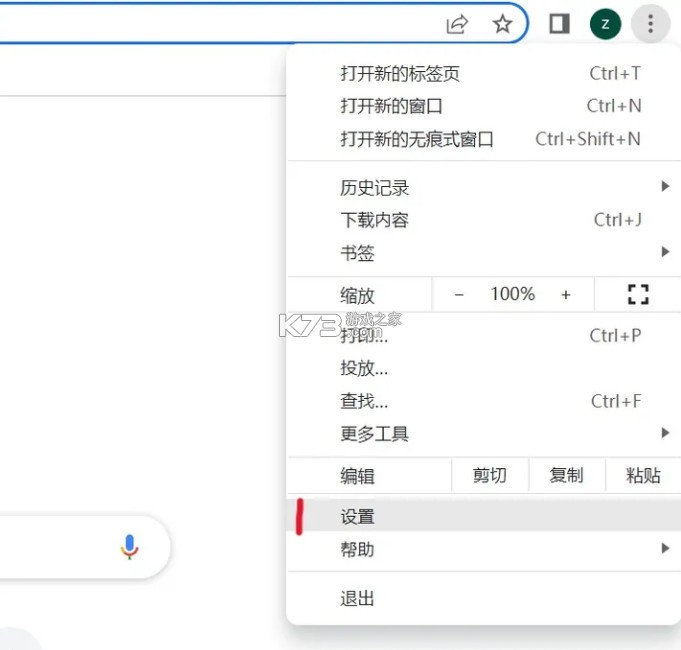Enter fullscreen mode via zoom row icon
This screenshot has height=650, width=681.
(637, 294)
